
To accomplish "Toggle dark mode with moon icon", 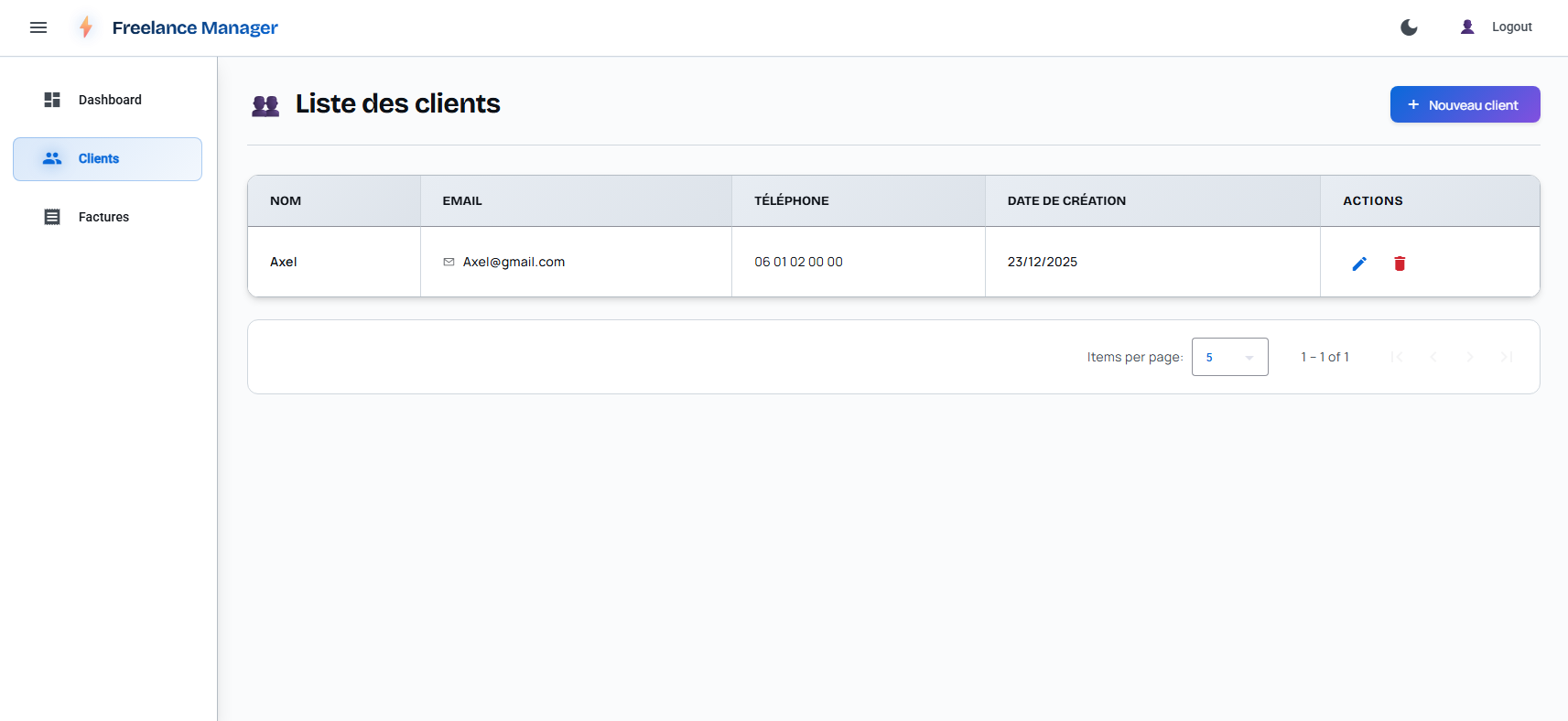I will pyautogui.click(x=1409, y=27).
